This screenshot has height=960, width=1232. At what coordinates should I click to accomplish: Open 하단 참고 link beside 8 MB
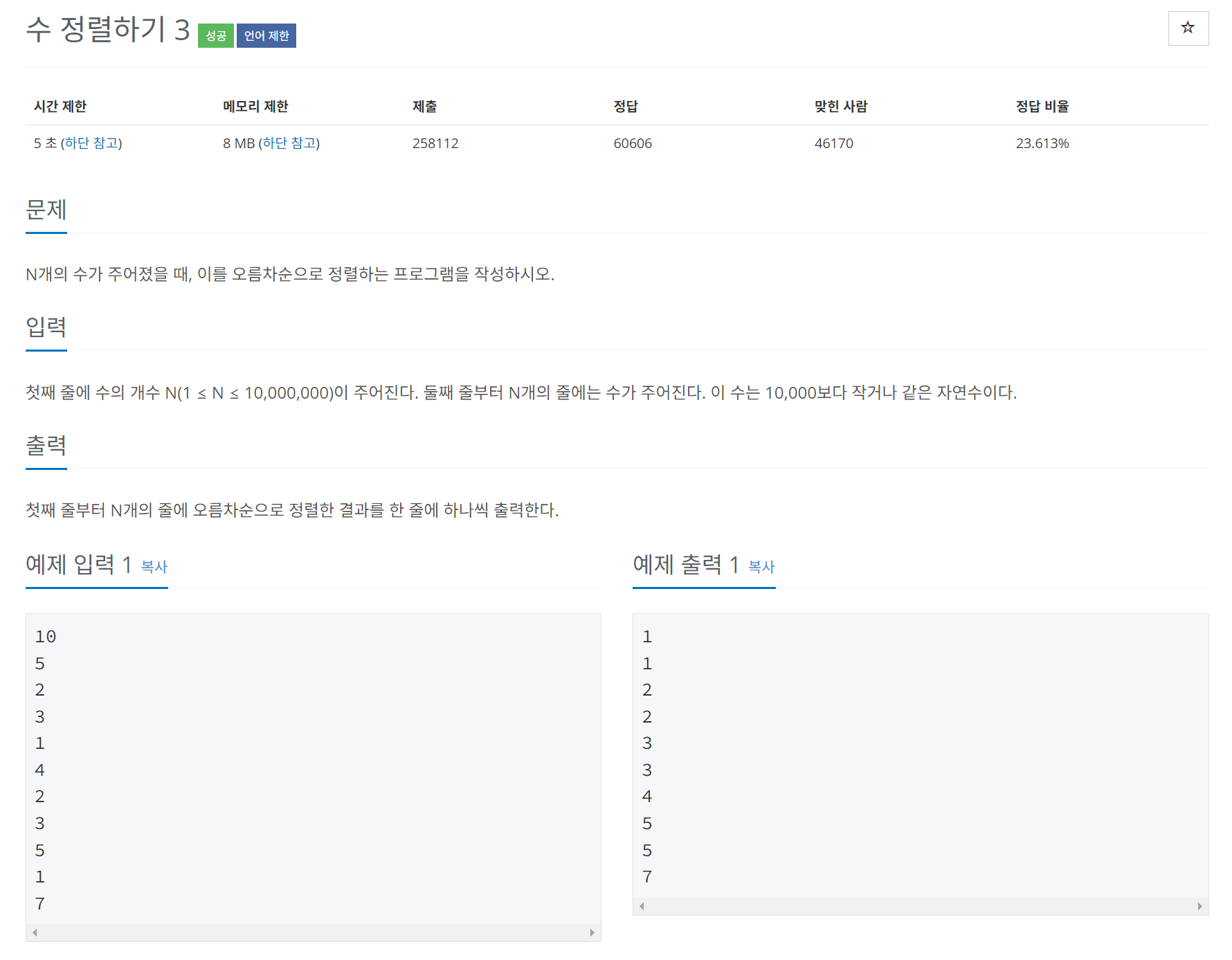(x=289, y=143)
